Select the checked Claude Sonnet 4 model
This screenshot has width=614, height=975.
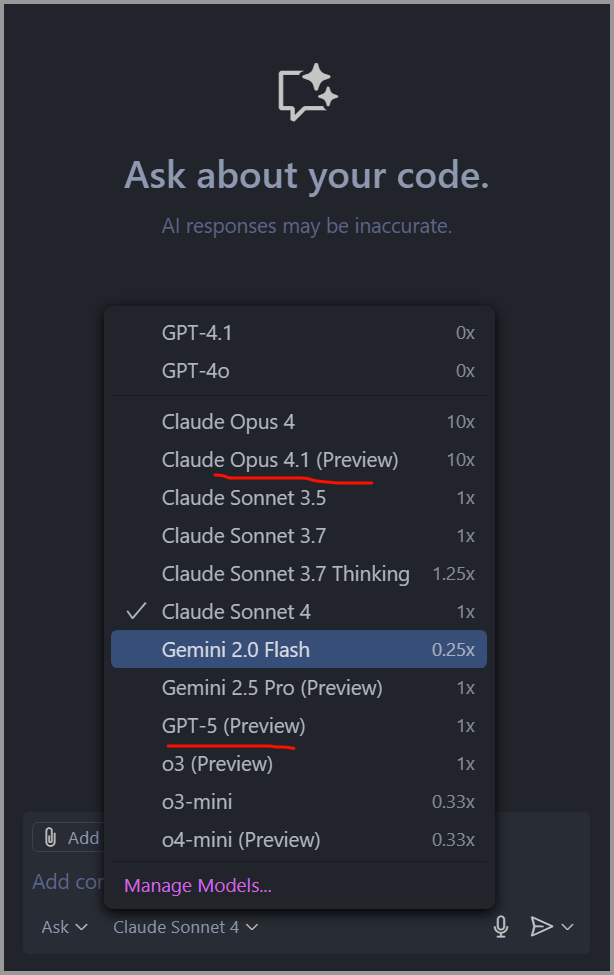236,612
